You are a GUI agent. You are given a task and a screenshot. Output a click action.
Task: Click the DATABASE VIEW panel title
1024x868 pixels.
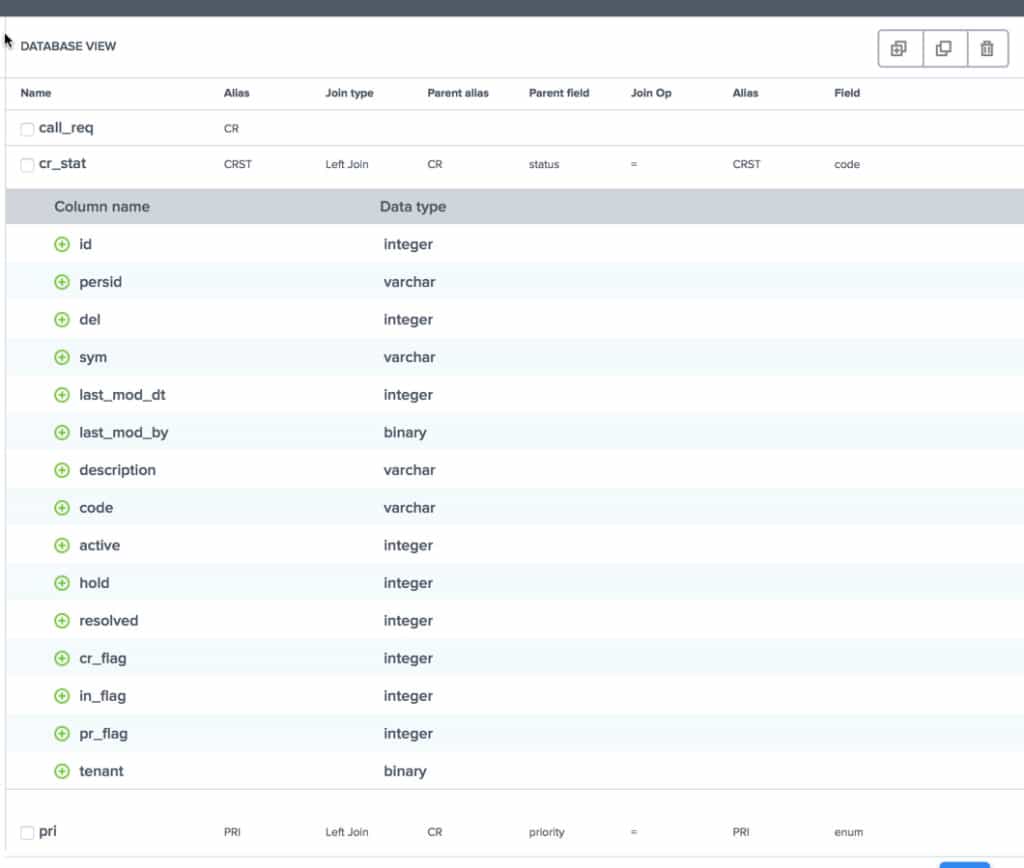pyautogui.click(x=68, y=46)
